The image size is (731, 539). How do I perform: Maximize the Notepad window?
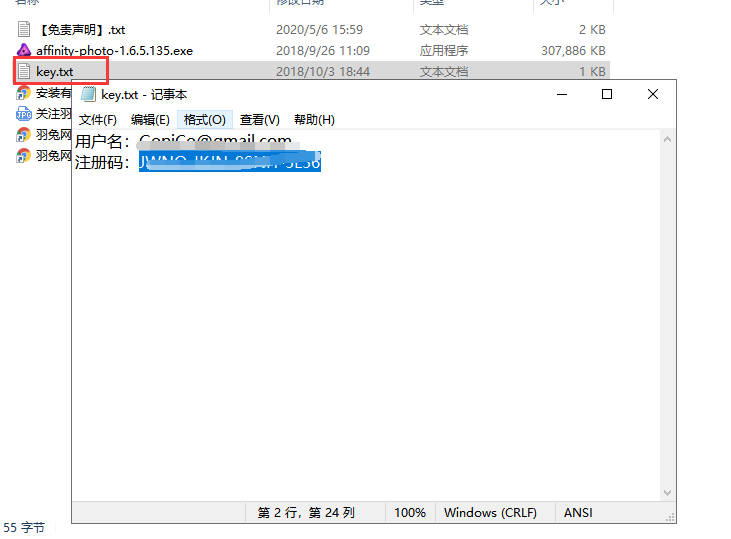[x=607, y=94]
